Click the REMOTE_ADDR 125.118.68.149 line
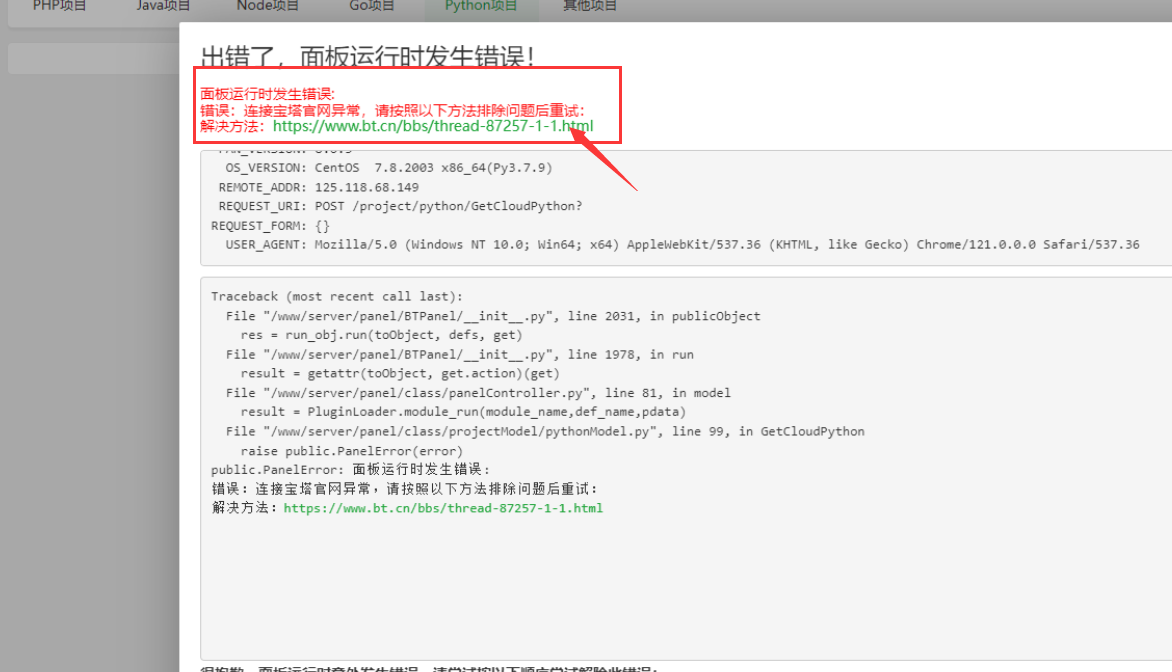This screenshot has height=672, width=1172. 318,188
